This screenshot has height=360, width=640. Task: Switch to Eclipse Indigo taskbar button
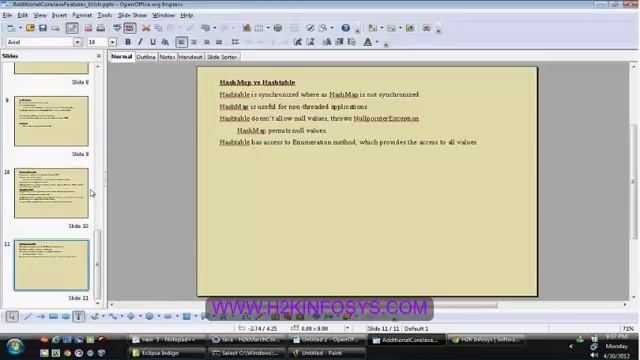tap(167, 353)
